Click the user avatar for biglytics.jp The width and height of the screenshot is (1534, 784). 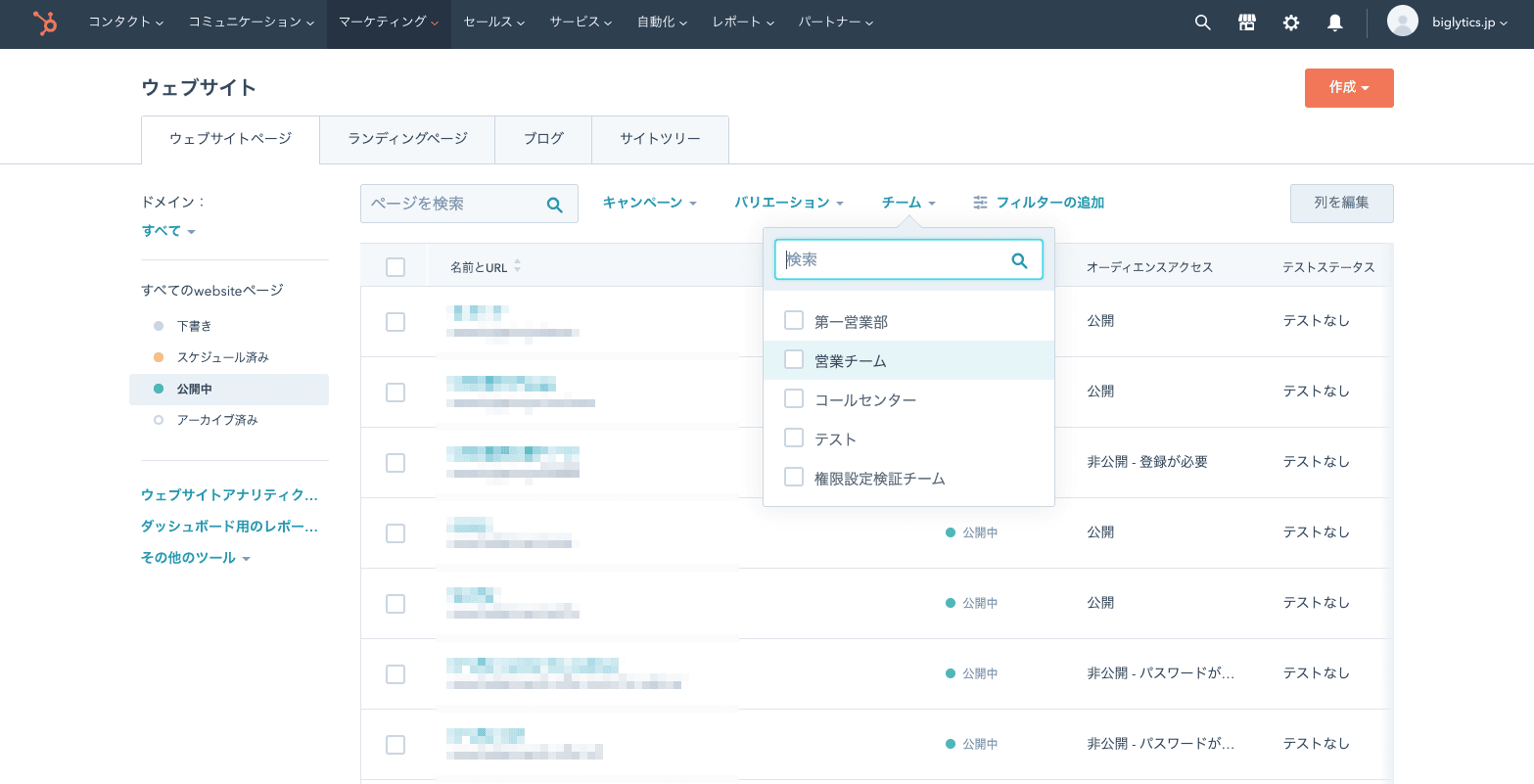[1402, 21]
